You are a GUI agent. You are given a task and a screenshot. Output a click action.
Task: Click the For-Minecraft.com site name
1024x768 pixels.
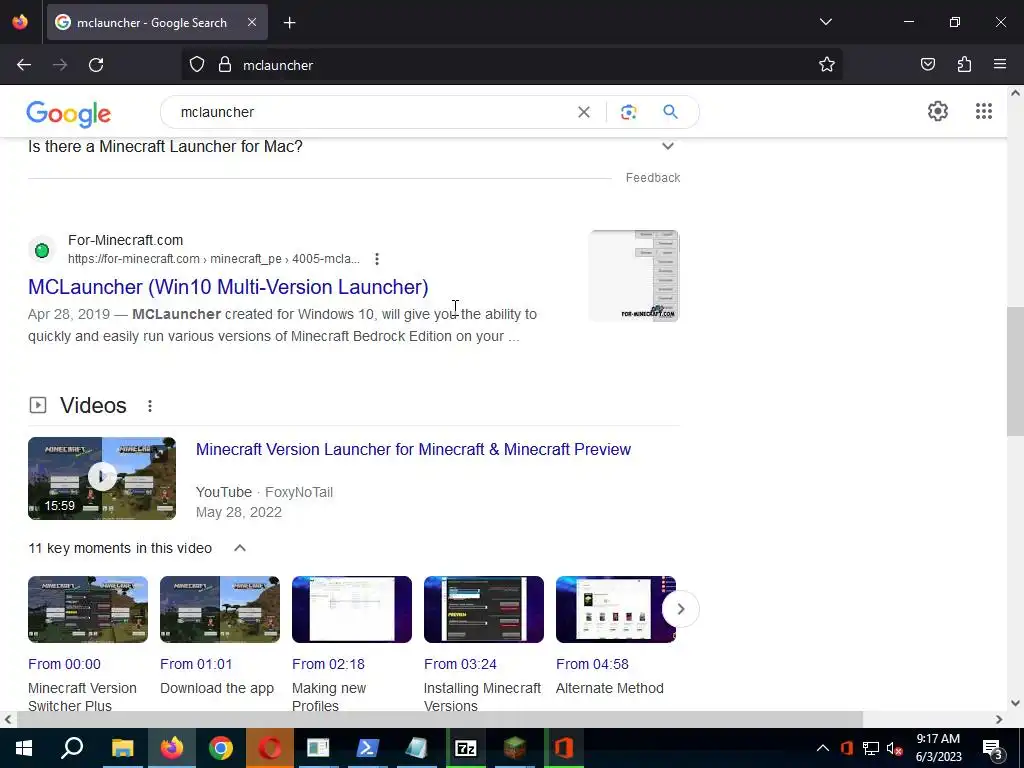(x=125, y=240)
